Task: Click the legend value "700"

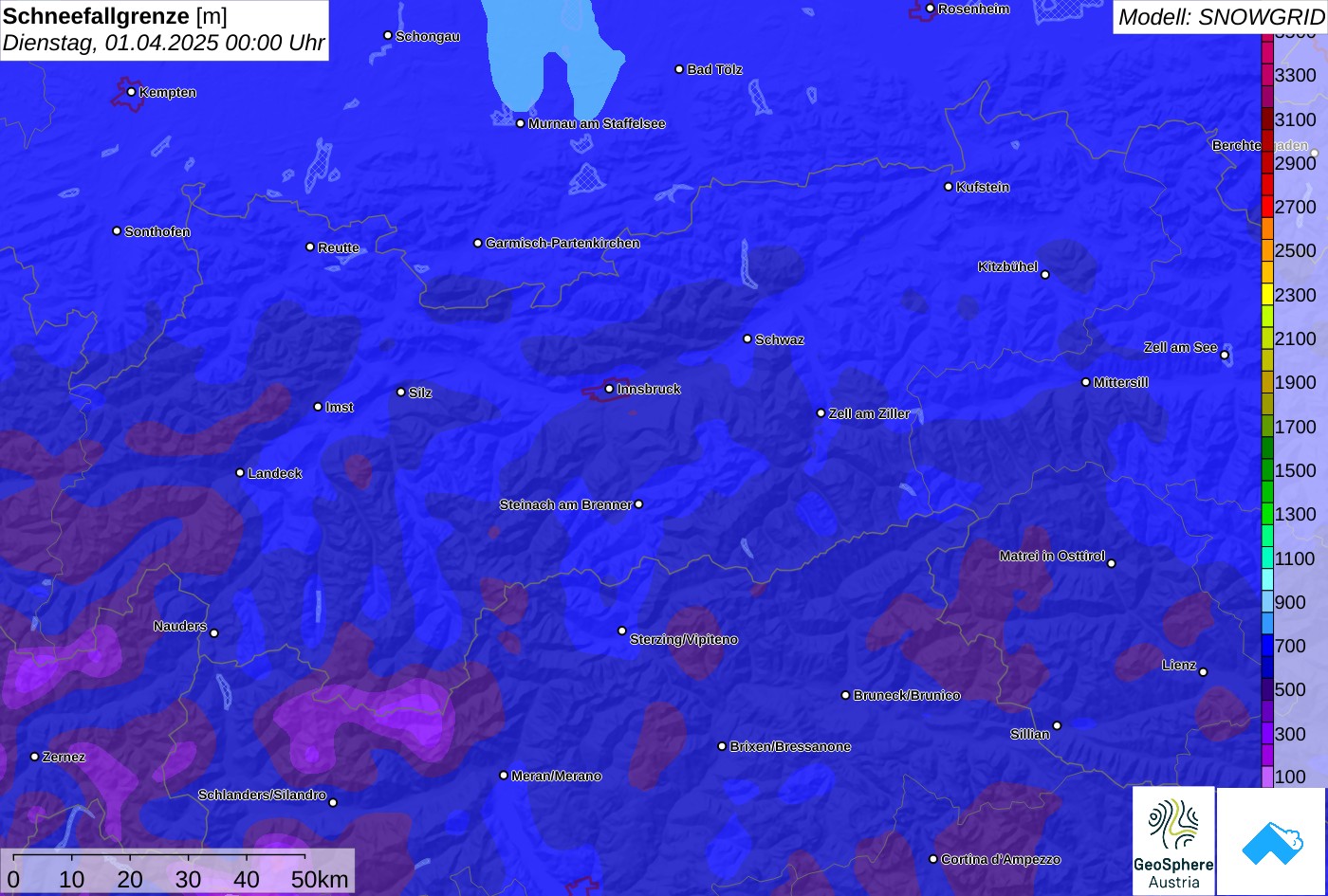Action: [1290, 646]
